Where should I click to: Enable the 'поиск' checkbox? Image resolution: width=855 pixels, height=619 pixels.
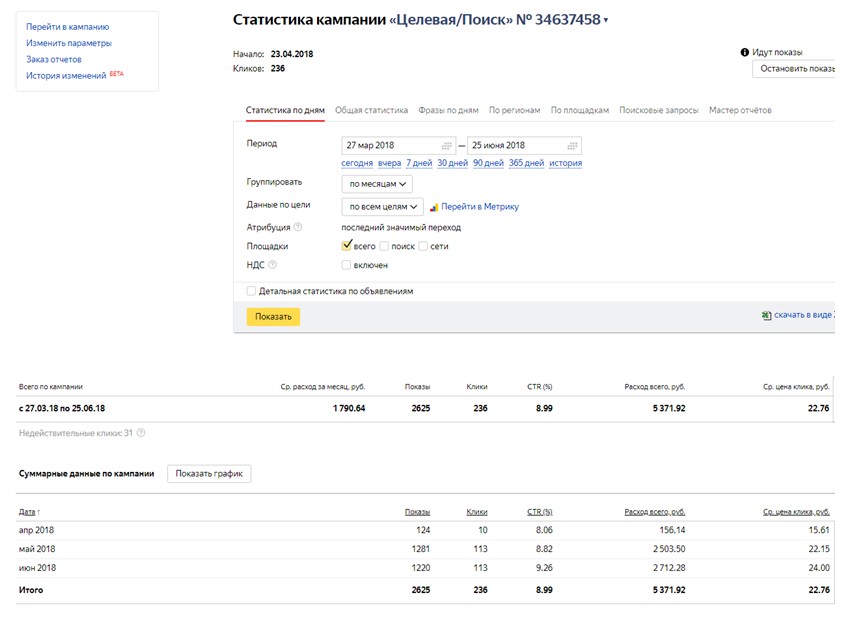[384, 247]
